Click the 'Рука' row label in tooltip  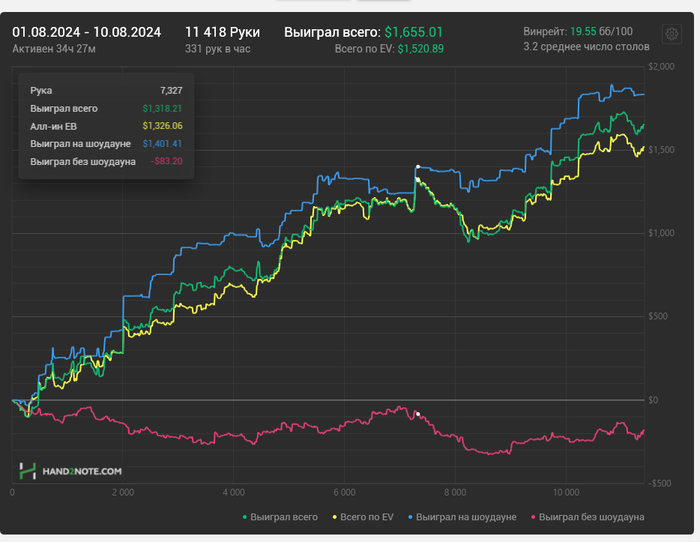click(x=41, y=91)
